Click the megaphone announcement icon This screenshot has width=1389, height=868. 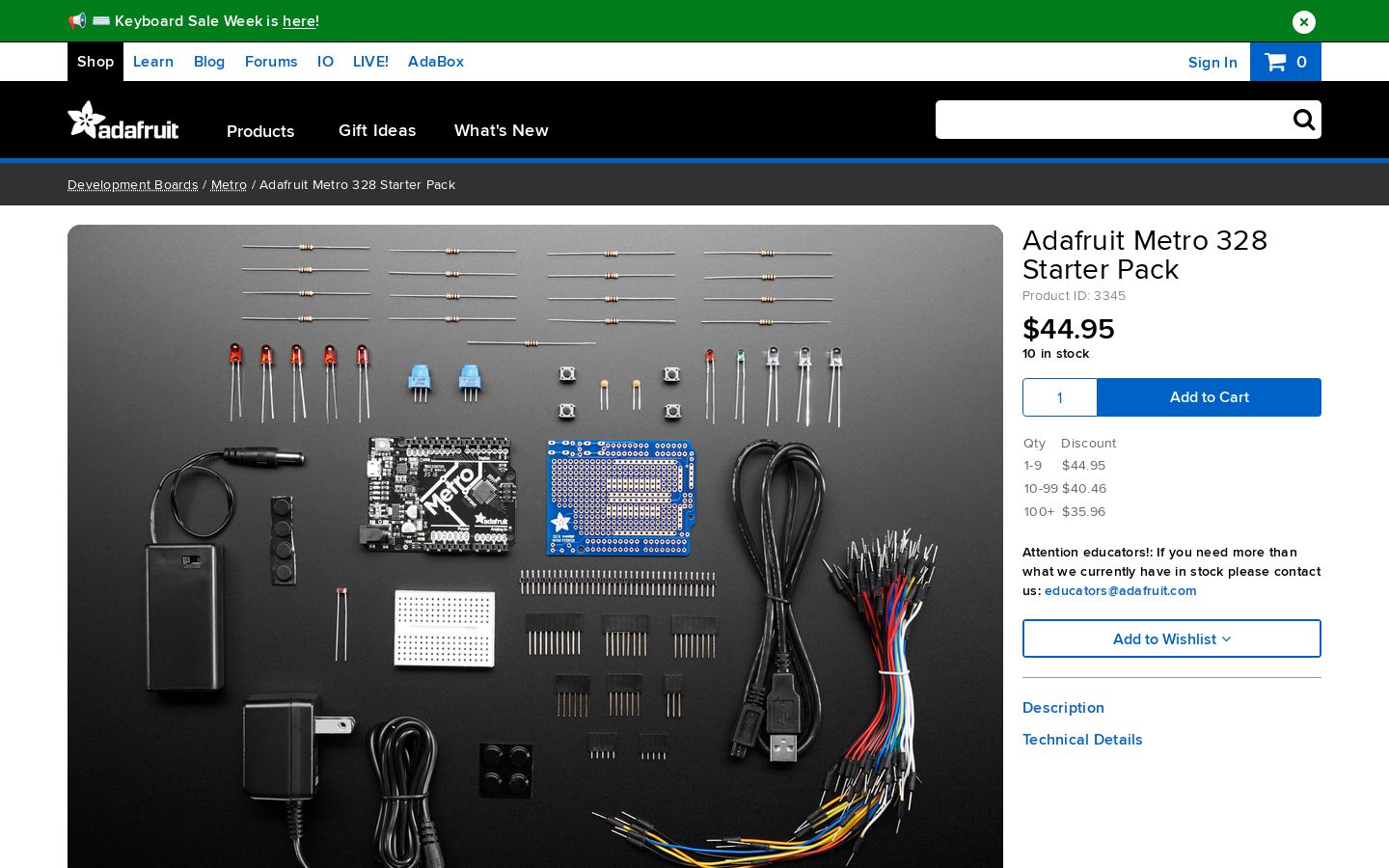click(x=77, y=20)
